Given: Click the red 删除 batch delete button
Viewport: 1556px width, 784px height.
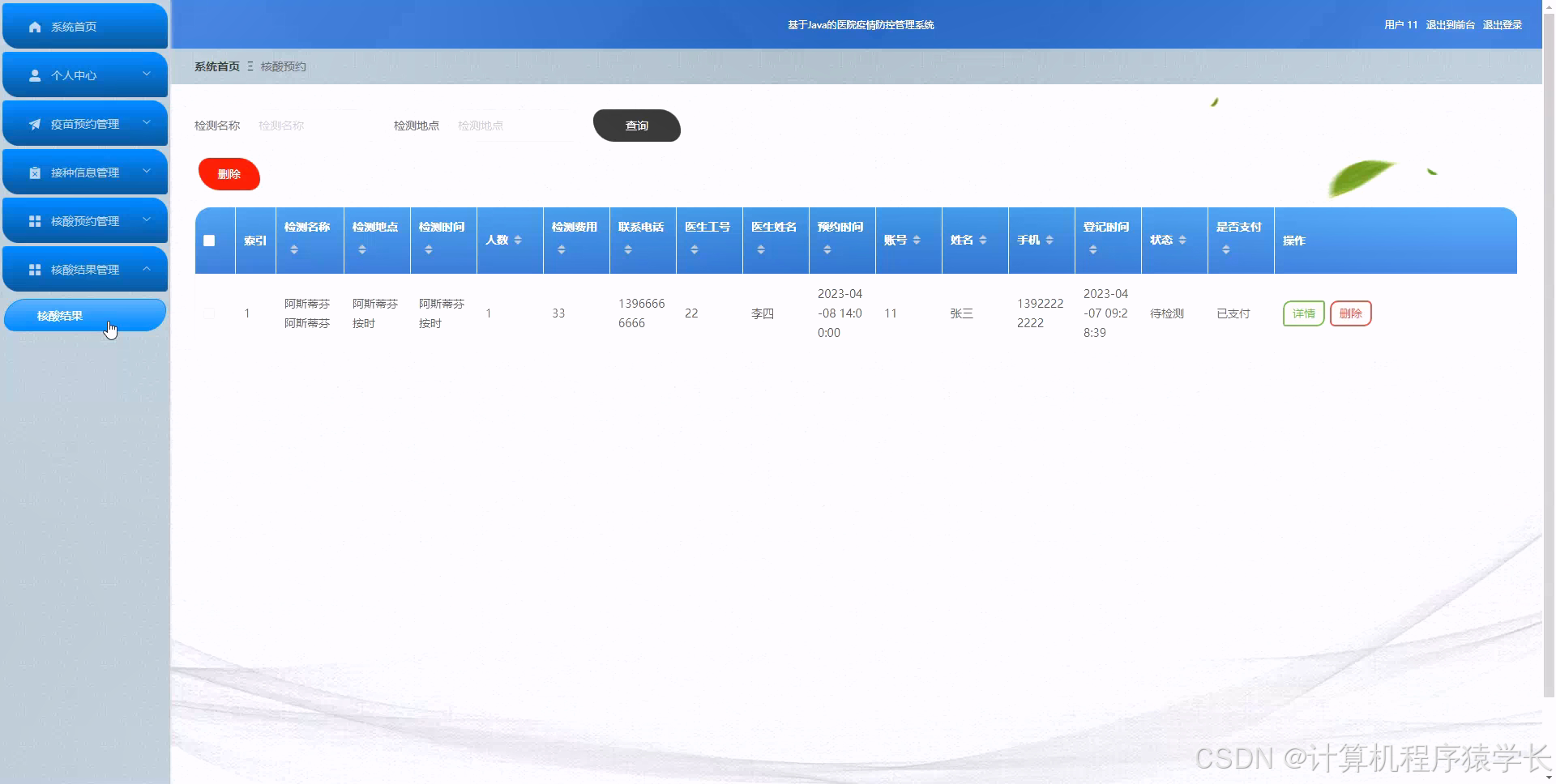Looking at the screenshot, I should 229,174.
